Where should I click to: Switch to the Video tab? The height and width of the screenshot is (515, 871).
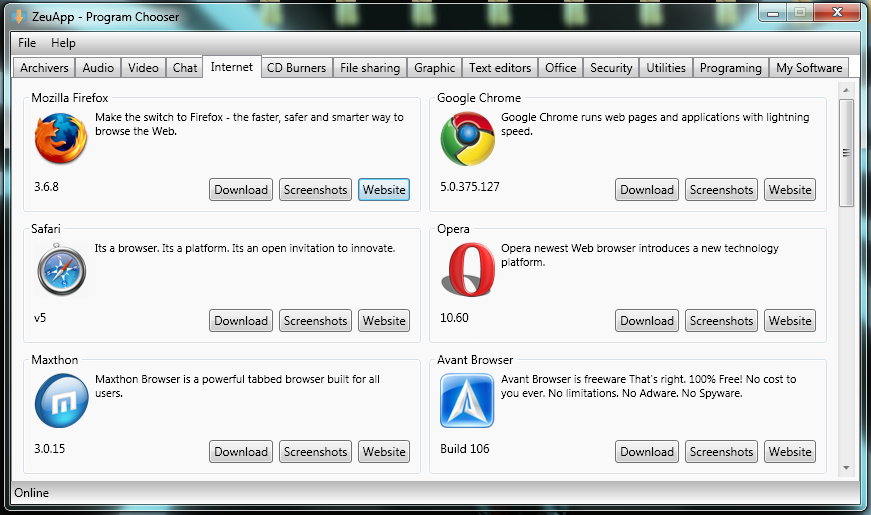143,68
